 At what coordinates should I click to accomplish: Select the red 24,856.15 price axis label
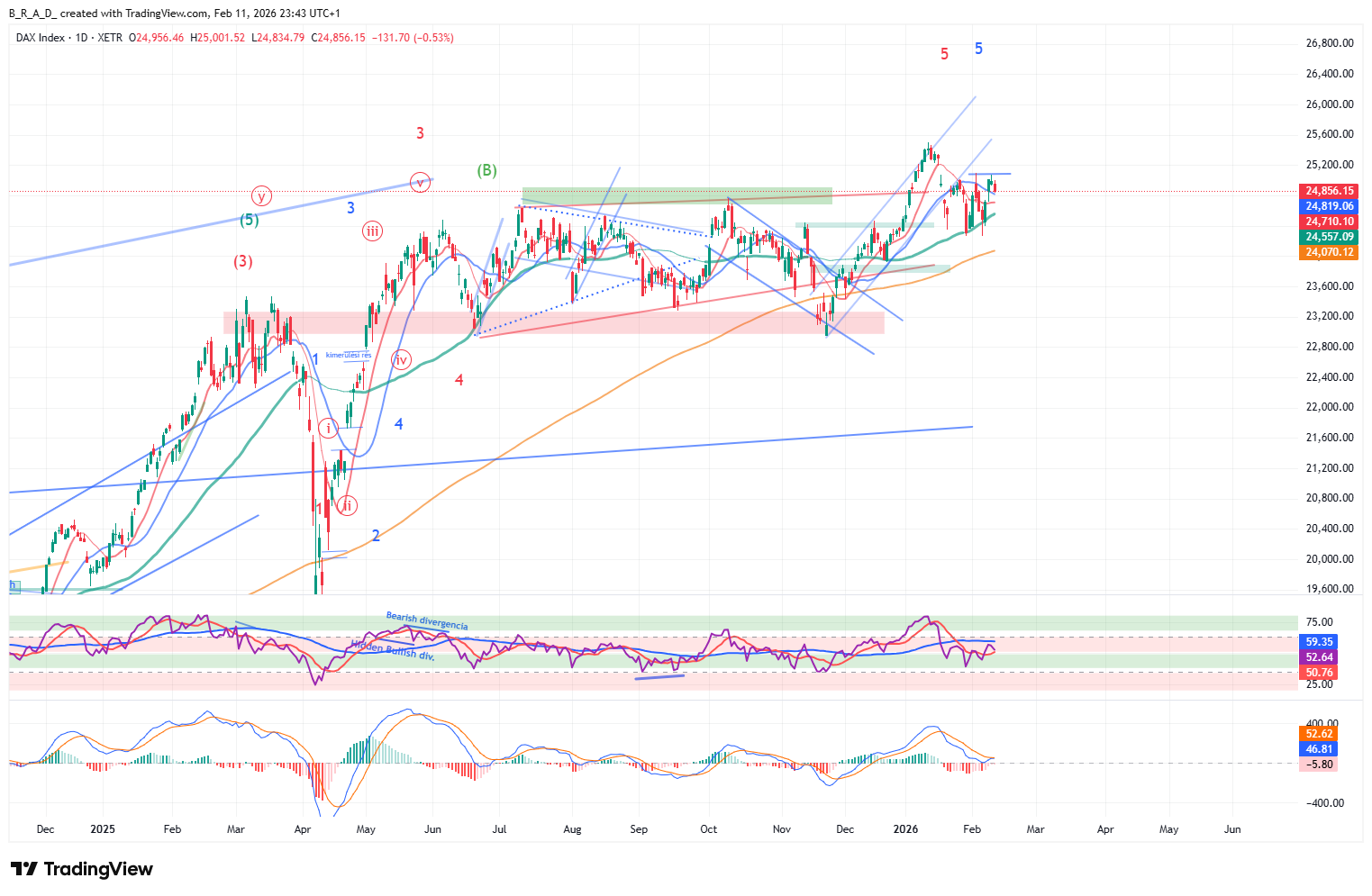[x=1330, y=191]
